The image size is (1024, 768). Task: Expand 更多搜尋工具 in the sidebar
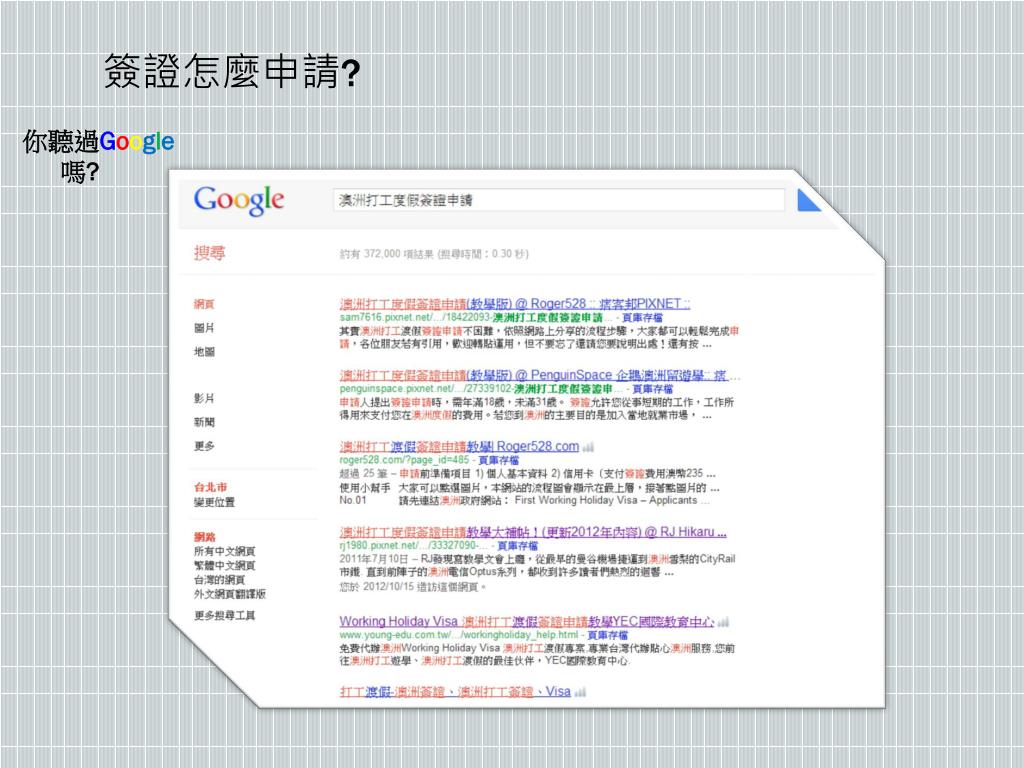pos(225,615)
